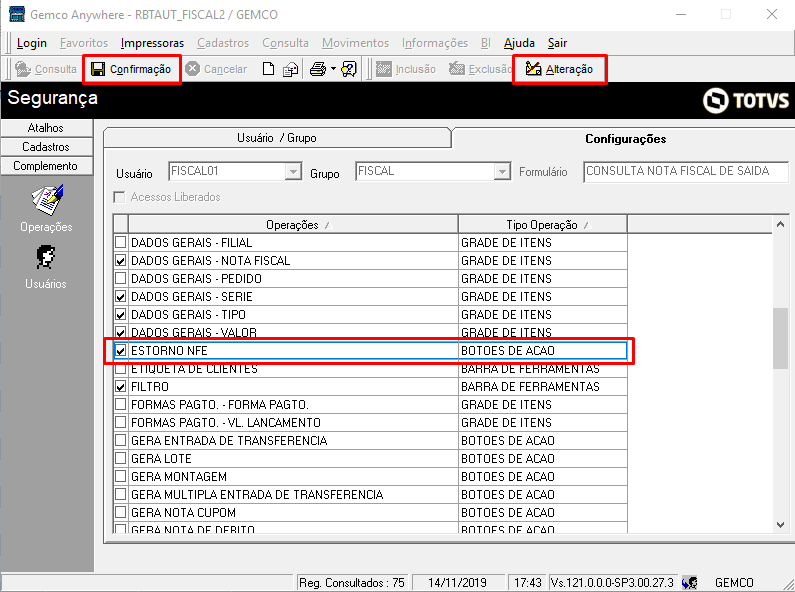Viewport: 795px width, 592px height.
Task: Expand the Usuário FISCAL01 dropdown
Action: pos(293,171)
